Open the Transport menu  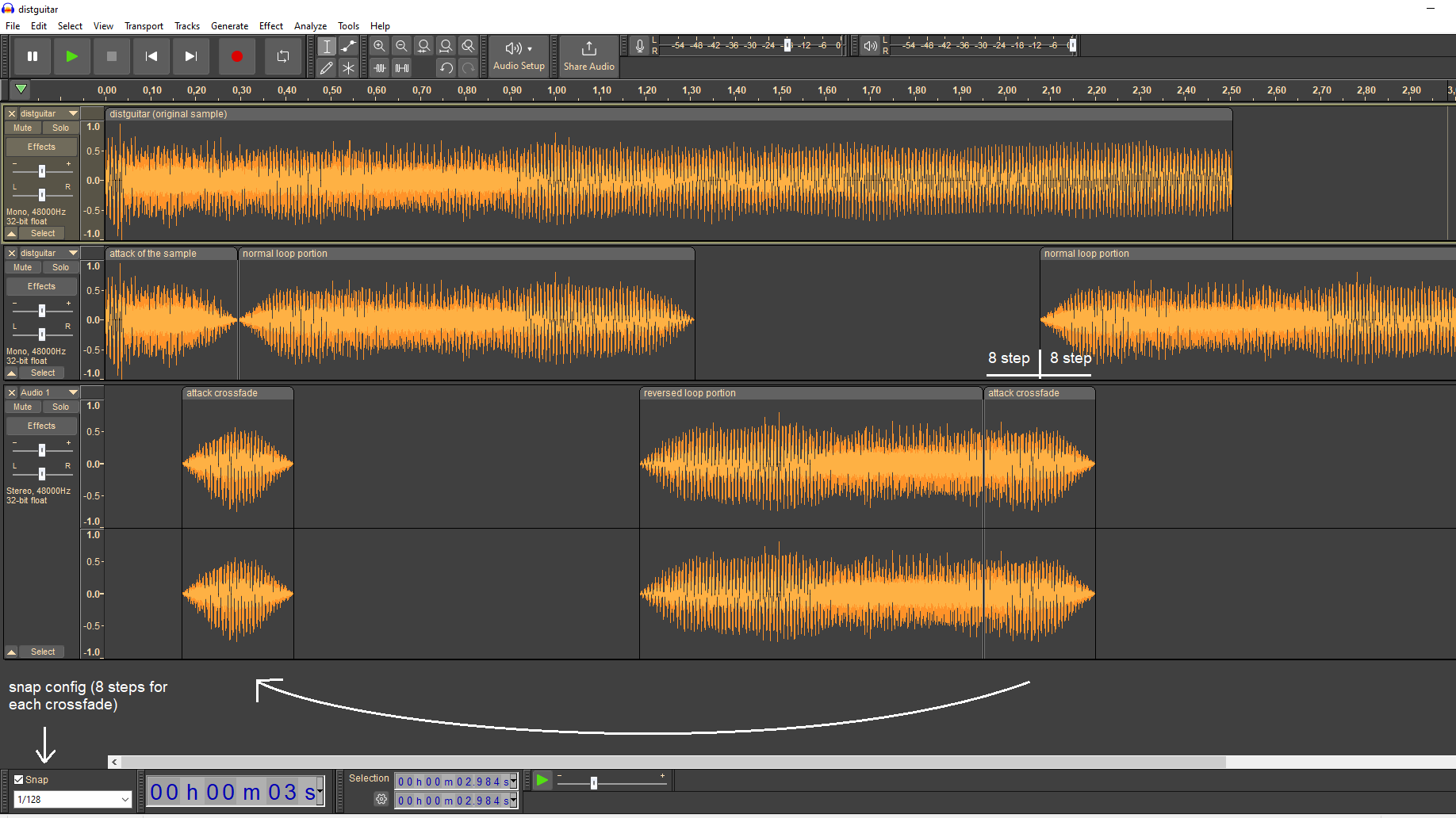click(144, 25)
